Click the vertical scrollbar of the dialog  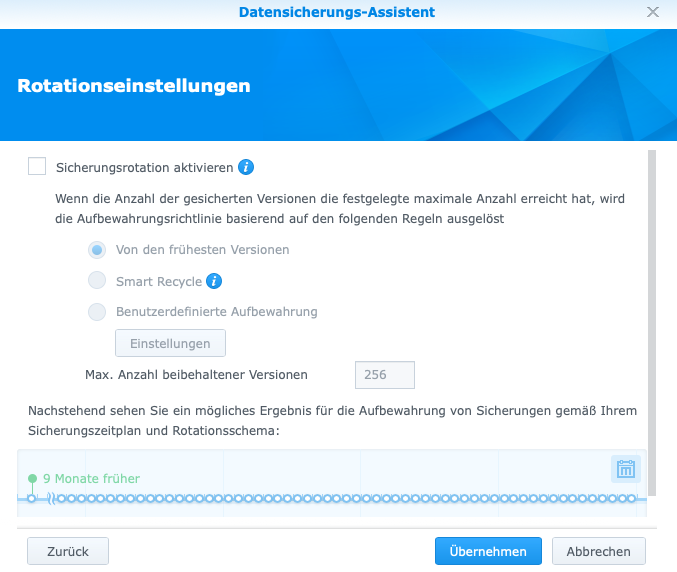[x=652, y=323]
